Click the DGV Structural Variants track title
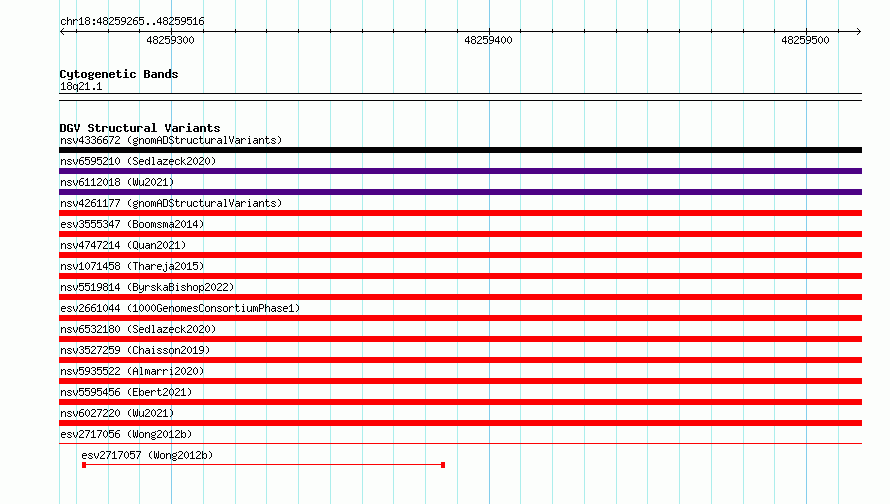This screenshot has width=890, height=504. [140, 128]
